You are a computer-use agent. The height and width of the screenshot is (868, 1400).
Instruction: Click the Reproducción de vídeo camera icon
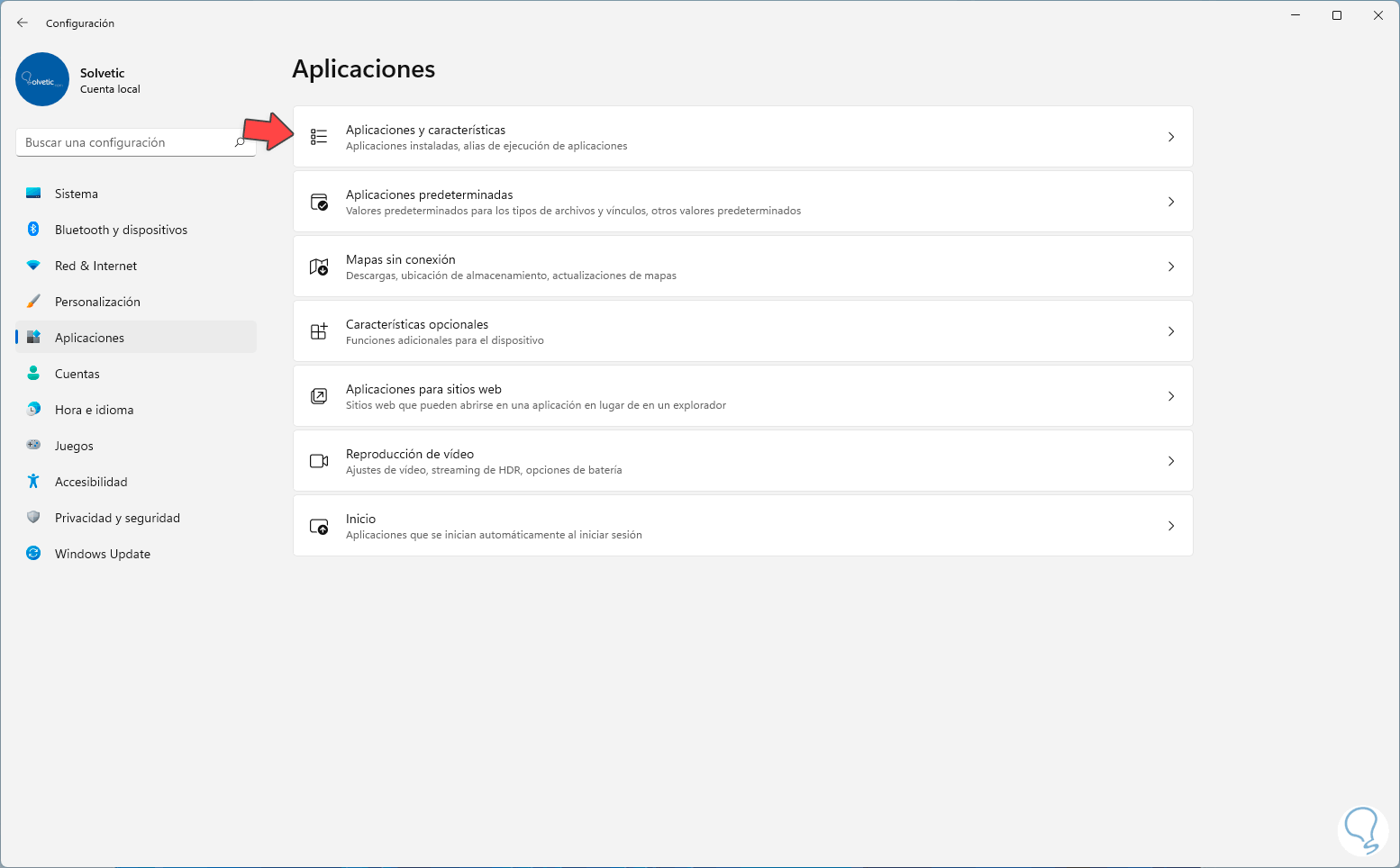click(x=319, y=461)
